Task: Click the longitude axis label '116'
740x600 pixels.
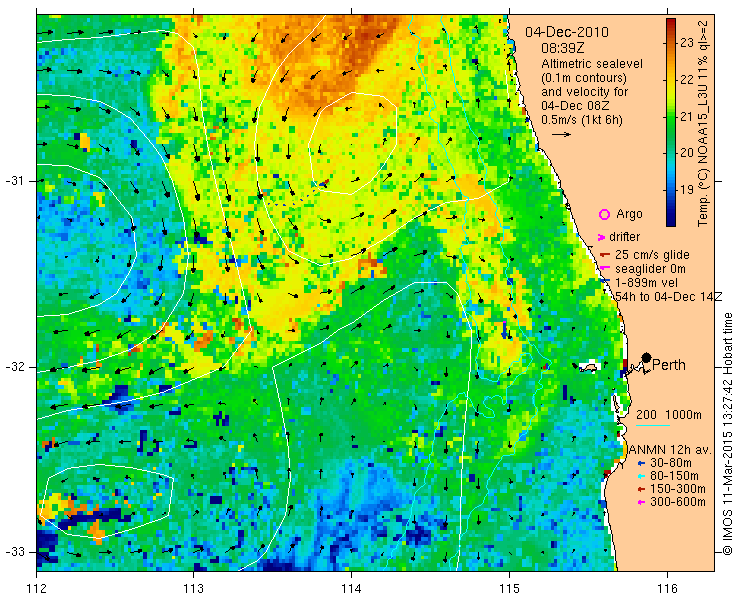Action: (x=667, y=589)
